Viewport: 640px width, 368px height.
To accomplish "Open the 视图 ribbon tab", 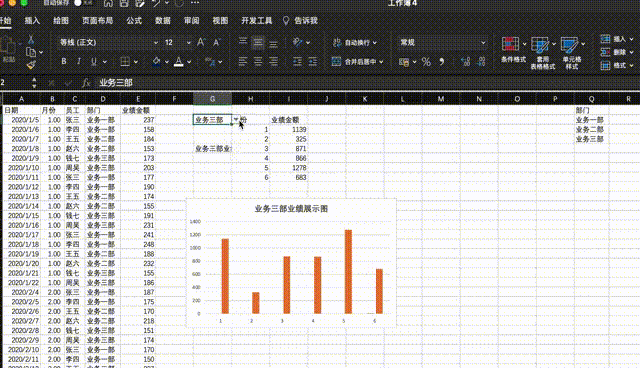I will tap(220, 20).
